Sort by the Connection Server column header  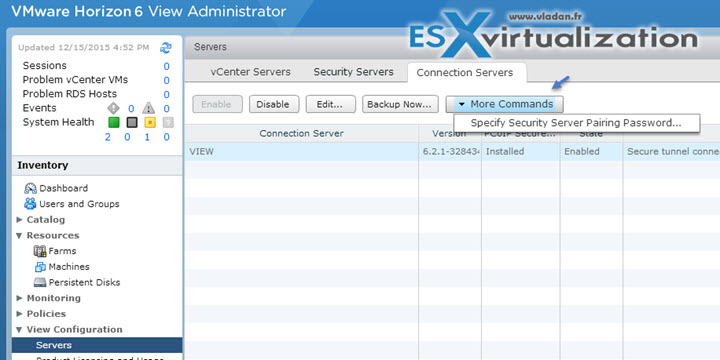(301, 133)
